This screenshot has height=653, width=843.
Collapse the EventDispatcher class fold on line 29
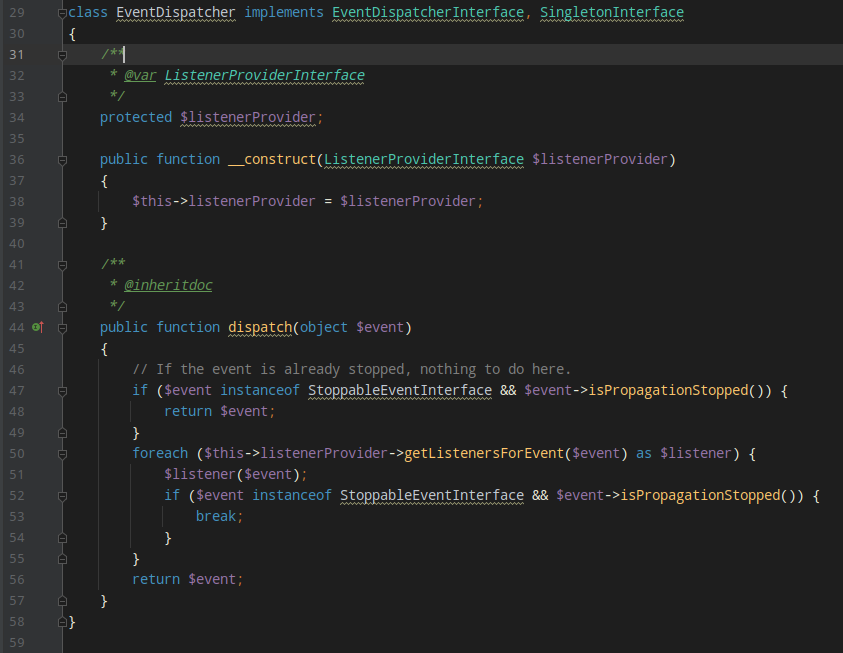coord(62,13)
